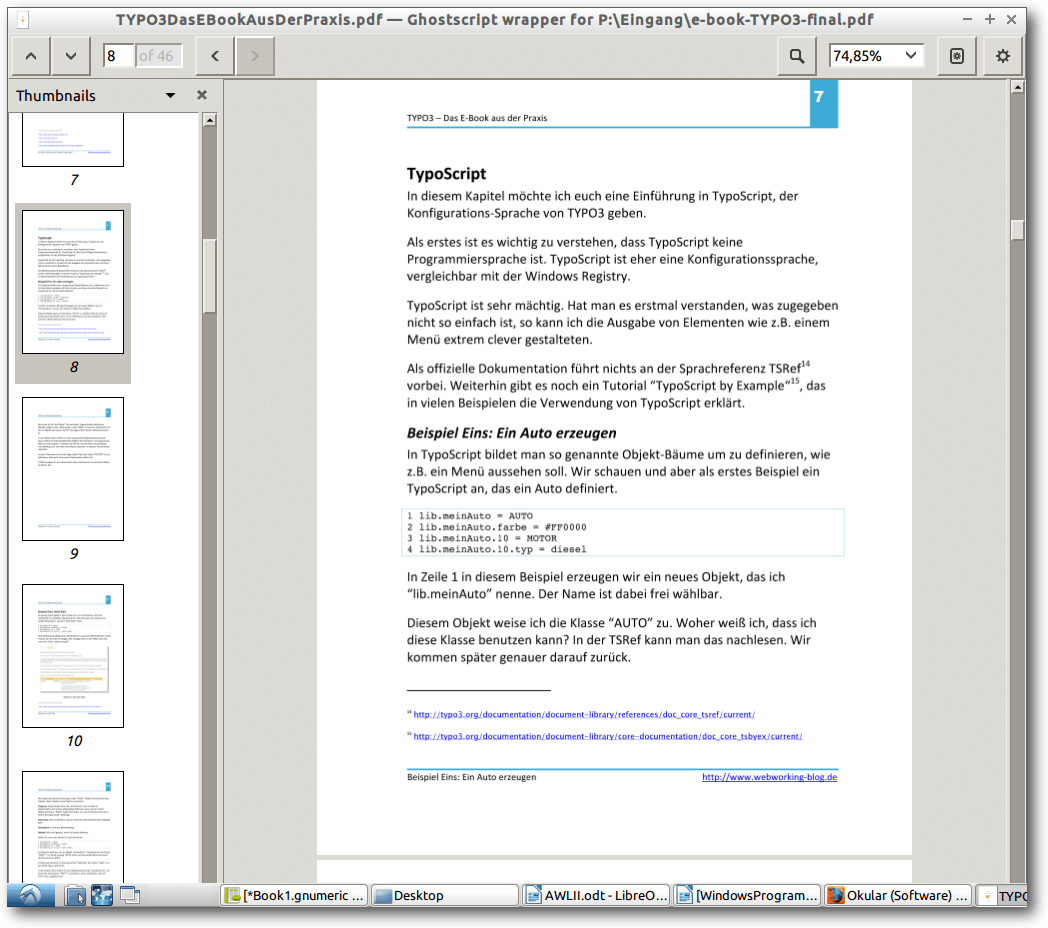Open the view options button beside zoom
1048x928 pixels.
click(957, 56)
